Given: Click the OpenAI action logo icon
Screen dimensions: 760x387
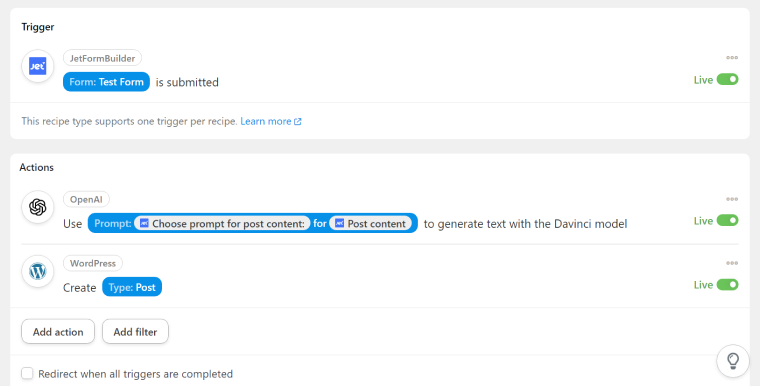Looking at the screenshot, I should (x=37, y=207).
